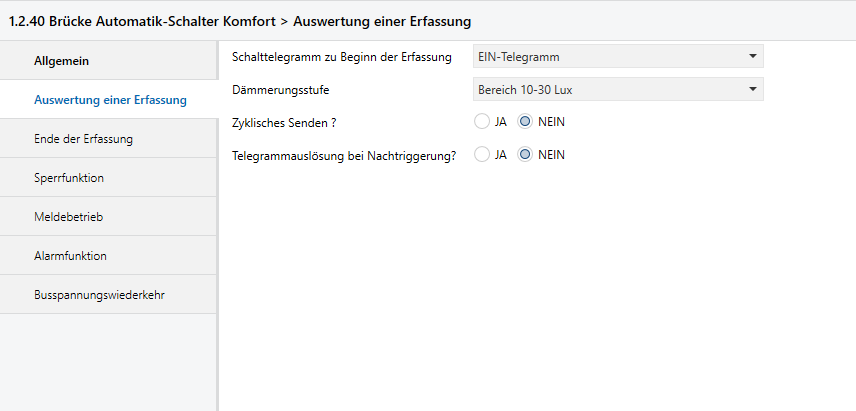Choose JA for Telegrammauslösung bei Nachtriggerung
The height and width of the screenshot is (411, 856).
[x=482, y=155]
